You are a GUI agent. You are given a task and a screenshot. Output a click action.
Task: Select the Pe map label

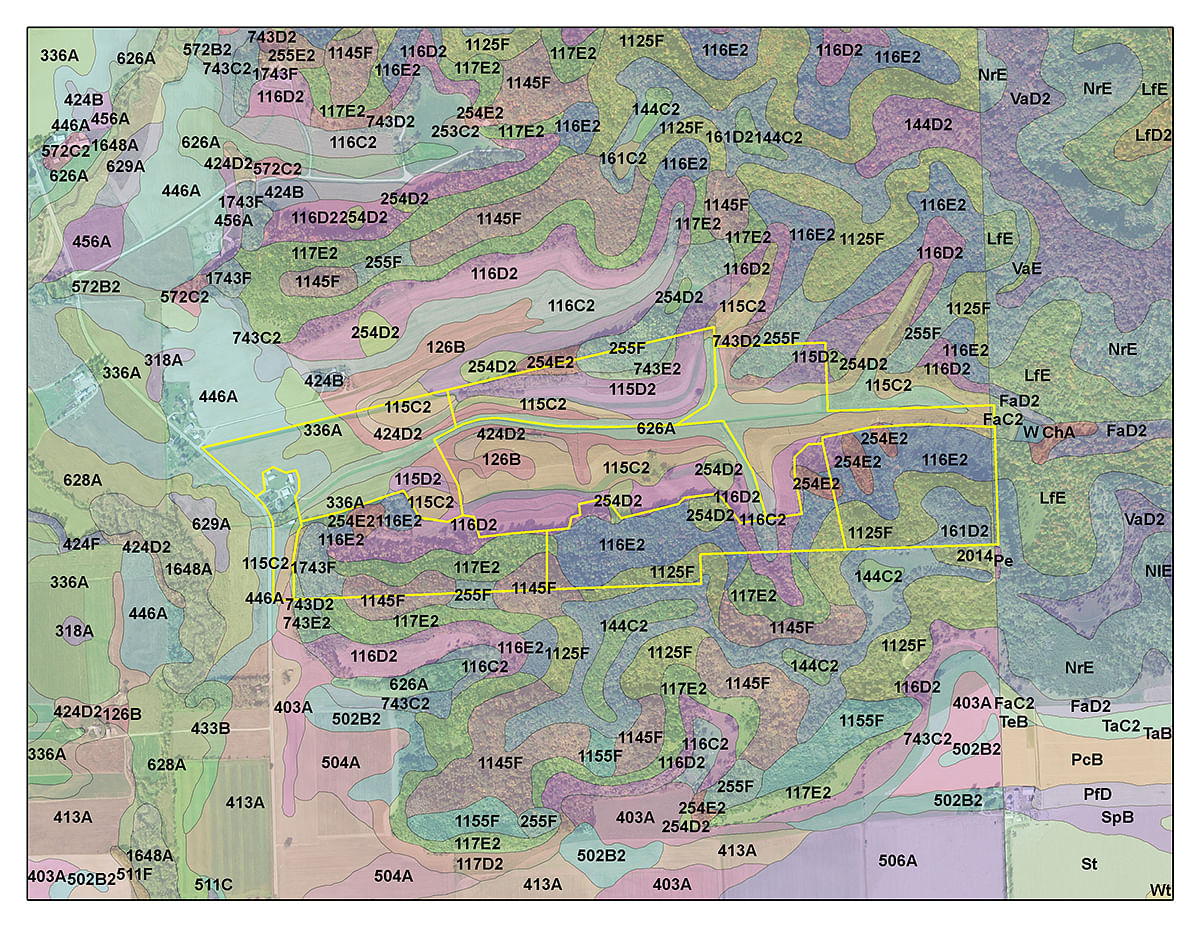click(1004, 561)
